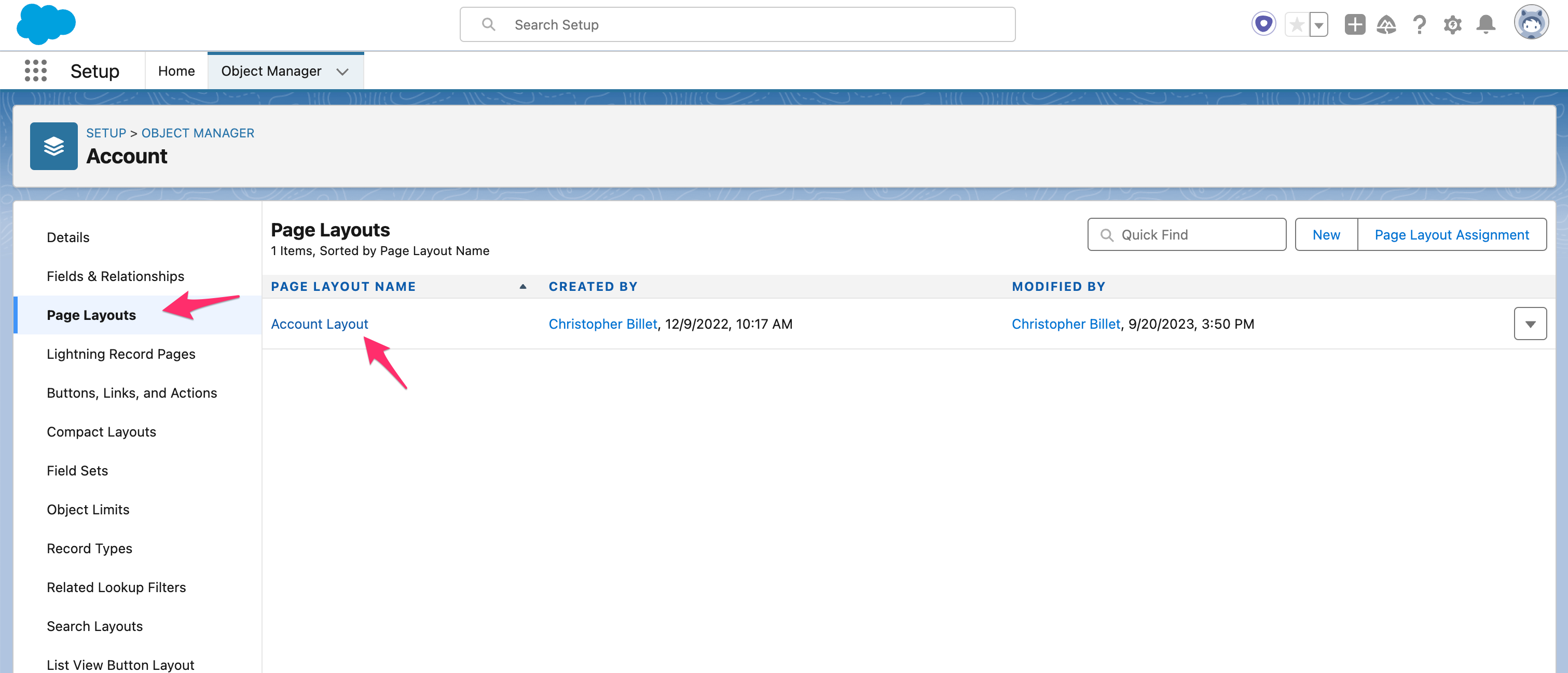Image resolution: width=1568 pixels, height=673 pixels.
Task: Open the Account Layout row actions dropdown
Action: [x=1530, y=324]
